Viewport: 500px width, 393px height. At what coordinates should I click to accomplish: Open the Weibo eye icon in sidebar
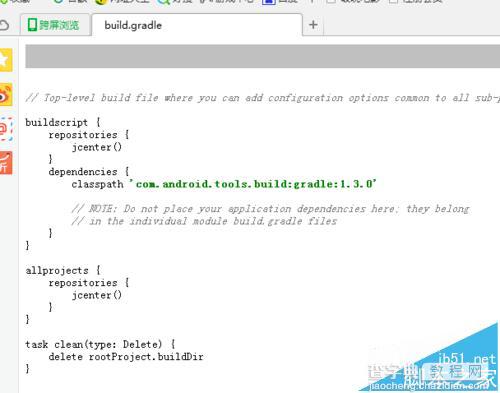click(5, 95)
